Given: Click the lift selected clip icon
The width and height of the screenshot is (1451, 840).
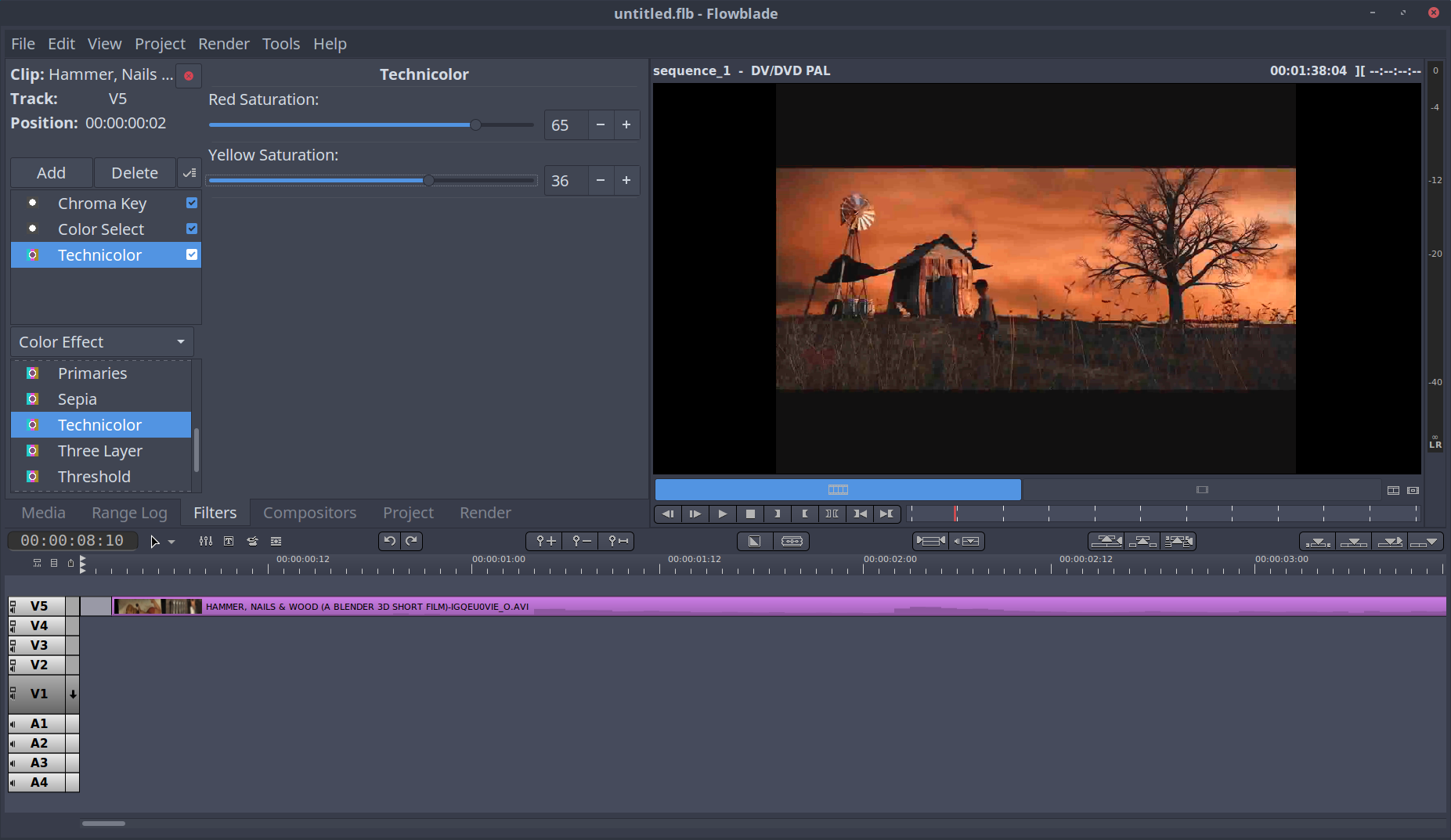Looking at the screenshot, I should click(1142, 541).
